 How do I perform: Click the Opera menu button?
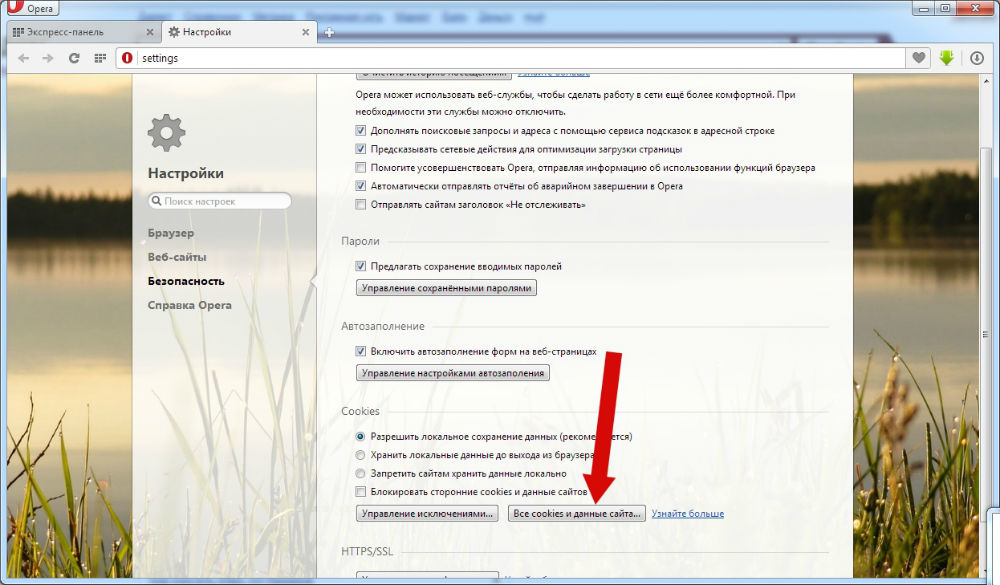click(x=30, y=9)
